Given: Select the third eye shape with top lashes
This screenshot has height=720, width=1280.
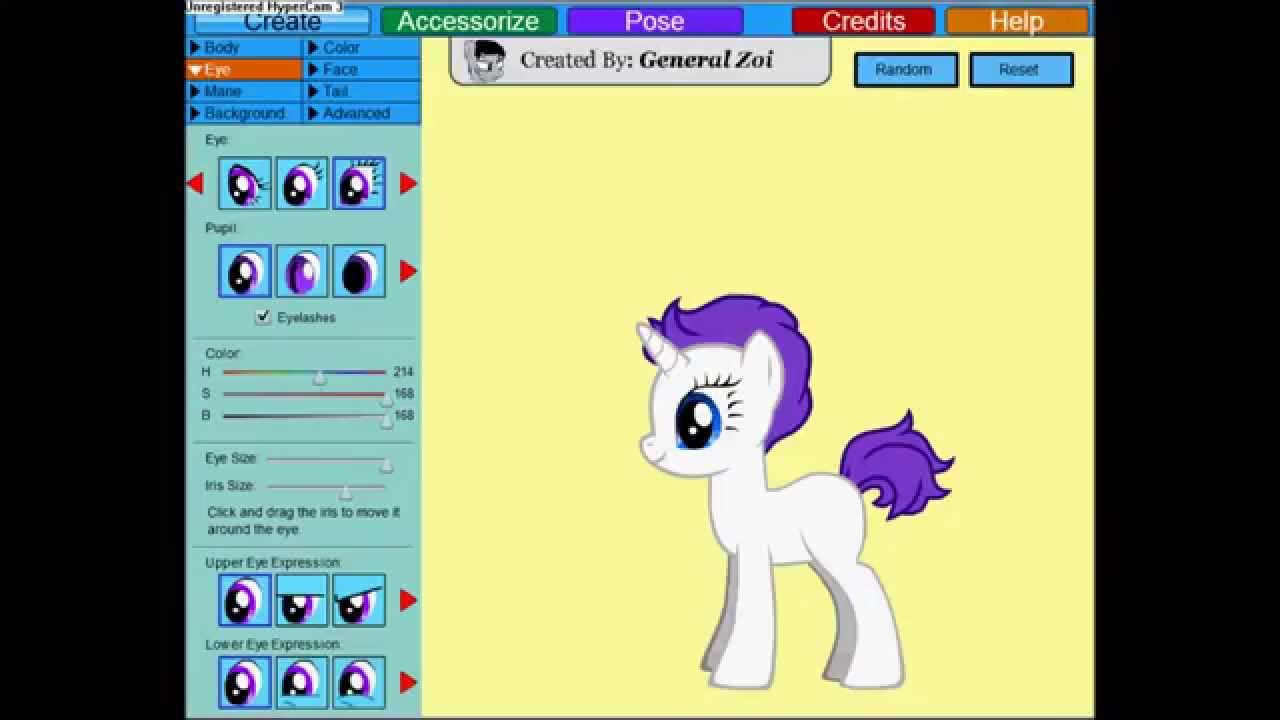Looking at the screenshot, I should click(x=359, y=184).
